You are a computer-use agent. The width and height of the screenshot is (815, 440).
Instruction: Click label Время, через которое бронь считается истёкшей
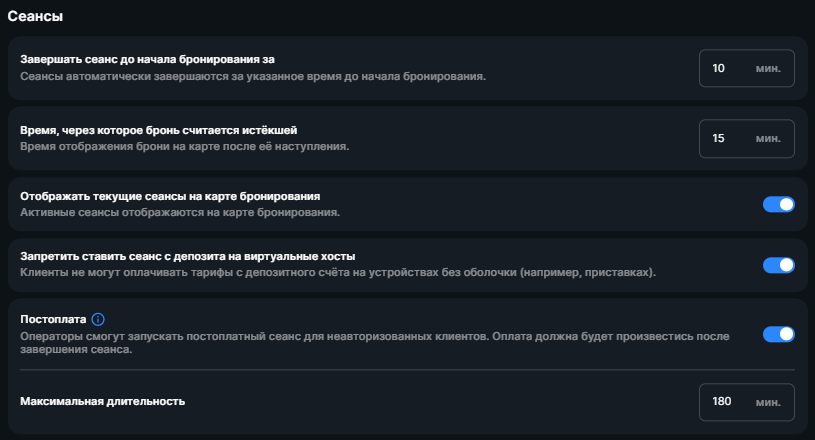[x=159, y=130]
